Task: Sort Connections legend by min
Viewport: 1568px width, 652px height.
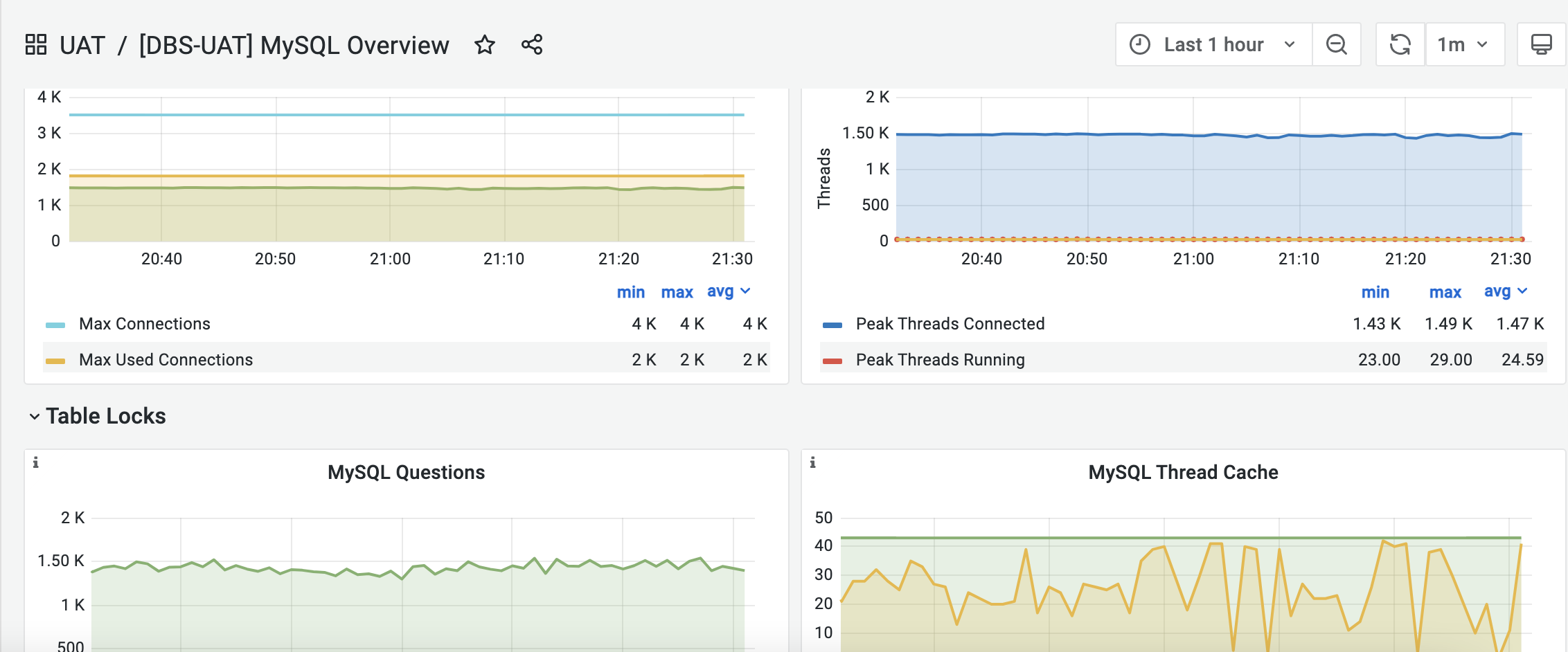Action: click(x=631, y=292)
